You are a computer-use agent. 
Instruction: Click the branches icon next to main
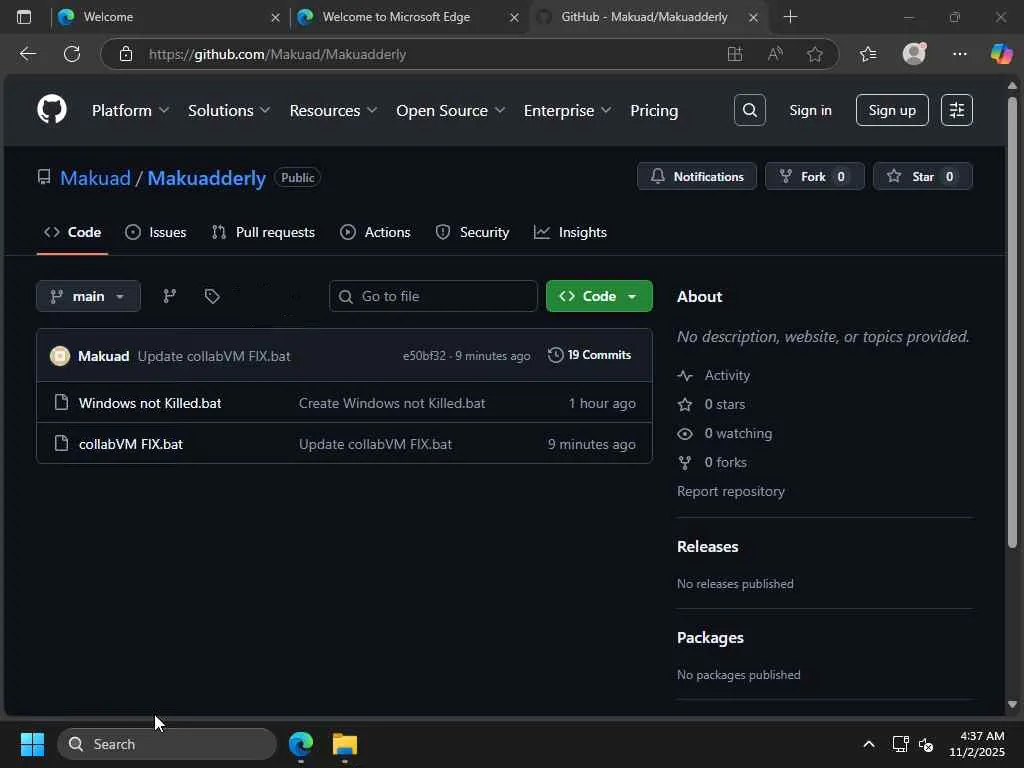[x=170, y=296]
